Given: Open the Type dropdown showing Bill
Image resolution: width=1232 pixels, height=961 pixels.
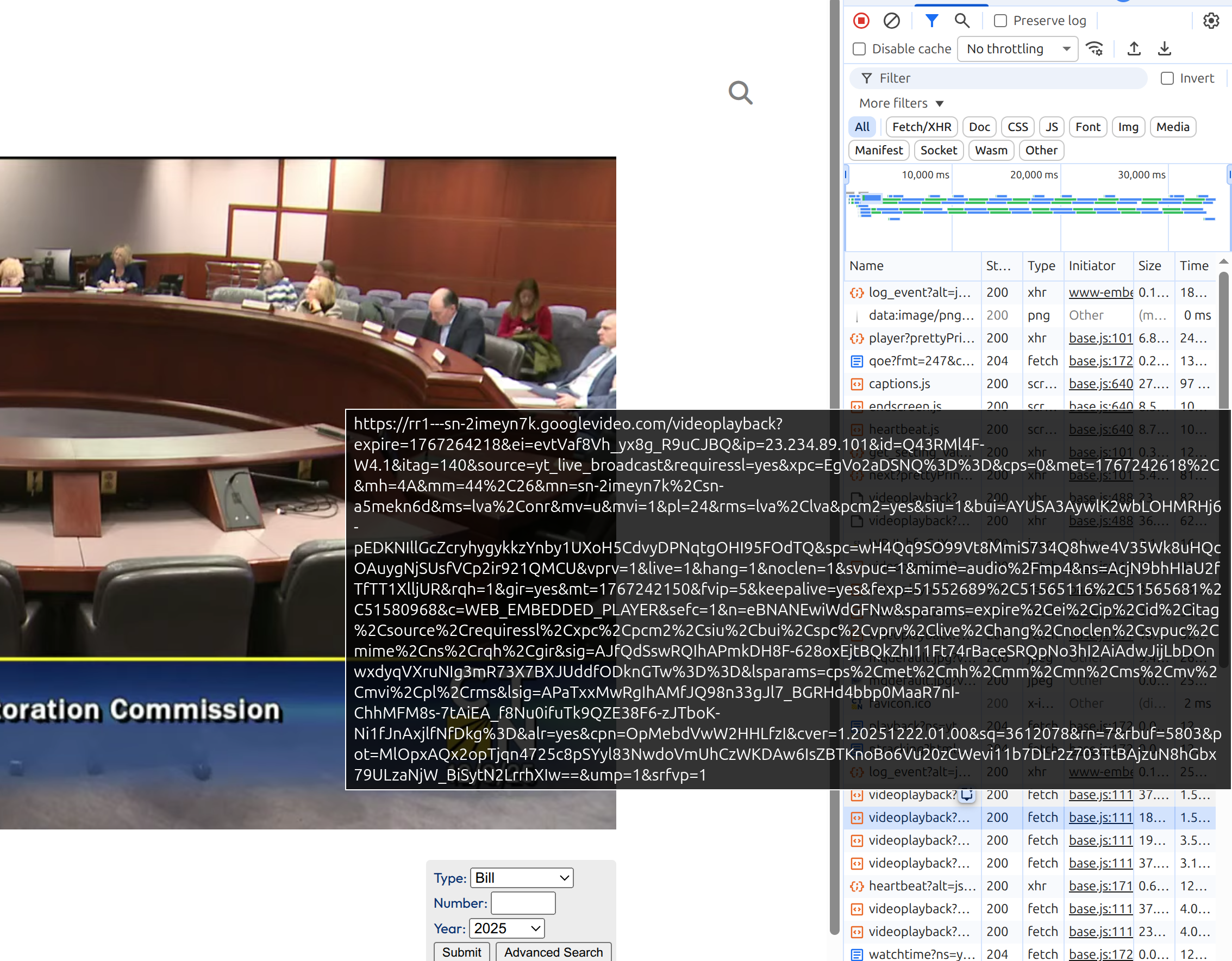Looking at the screenshot, I should coord(521,877).
